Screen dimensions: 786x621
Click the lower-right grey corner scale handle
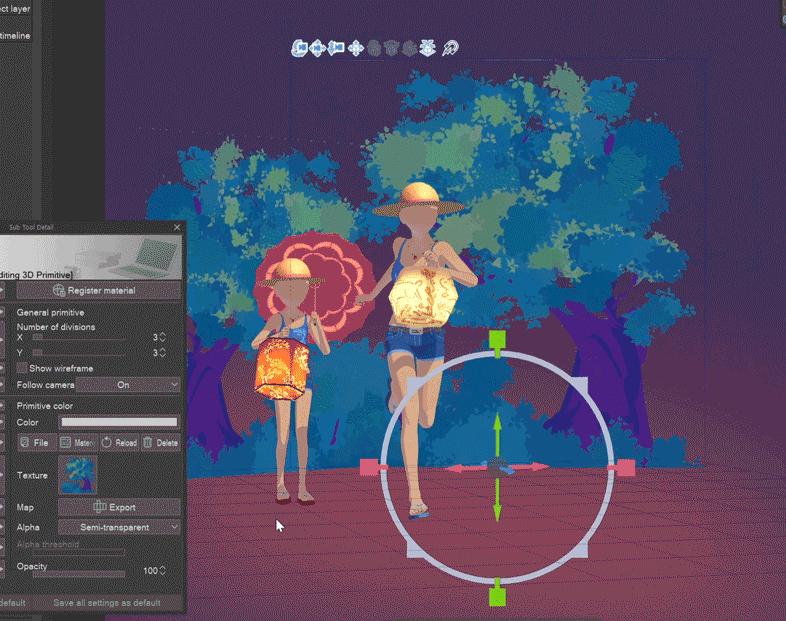tap(580, 550)
